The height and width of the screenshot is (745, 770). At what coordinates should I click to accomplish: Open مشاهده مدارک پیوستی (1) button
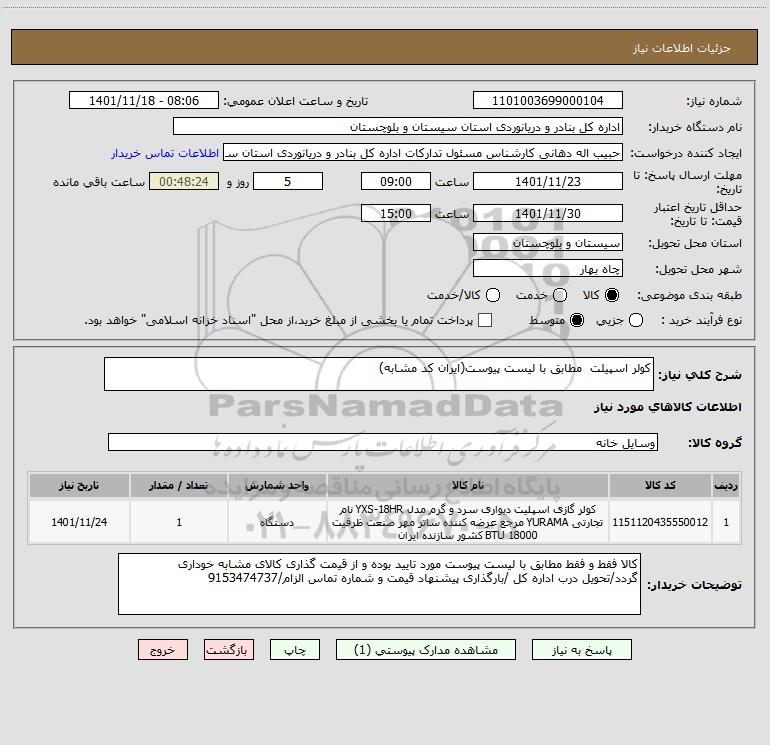(x=426, y=650)
